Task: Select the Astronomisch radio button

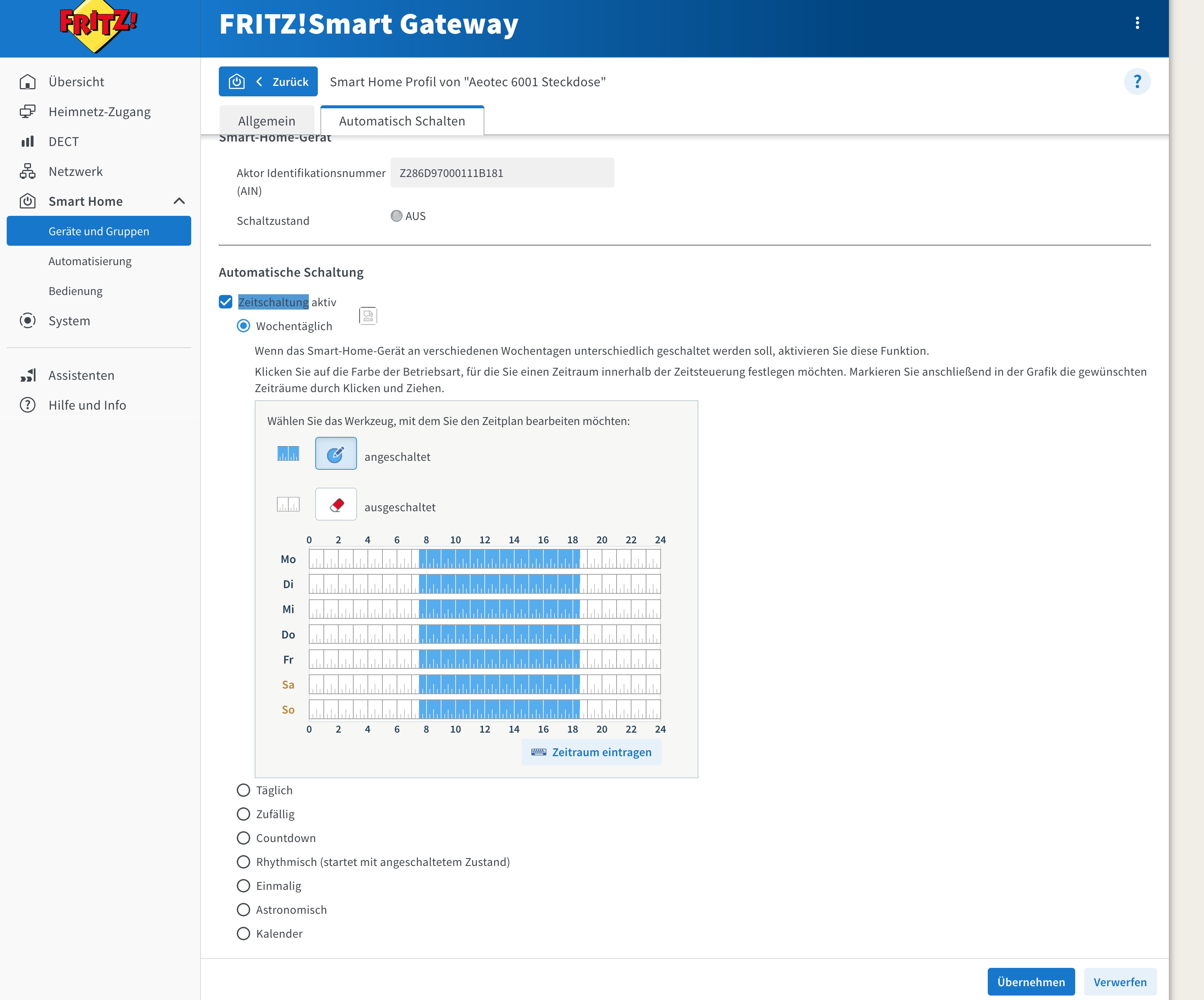Action: click(x=243, y=909)
